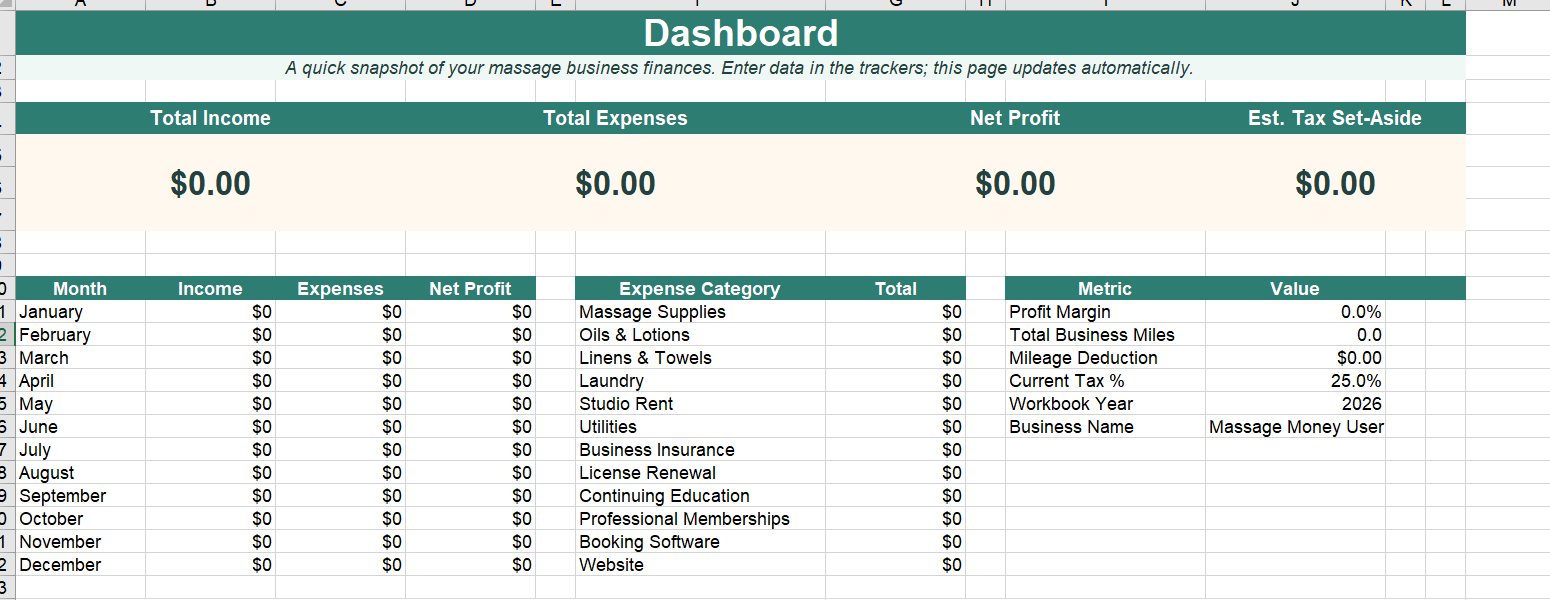1550x600 pixels.
Task: Click the Oils & Lotions category cell
Action: coord(700,335)
